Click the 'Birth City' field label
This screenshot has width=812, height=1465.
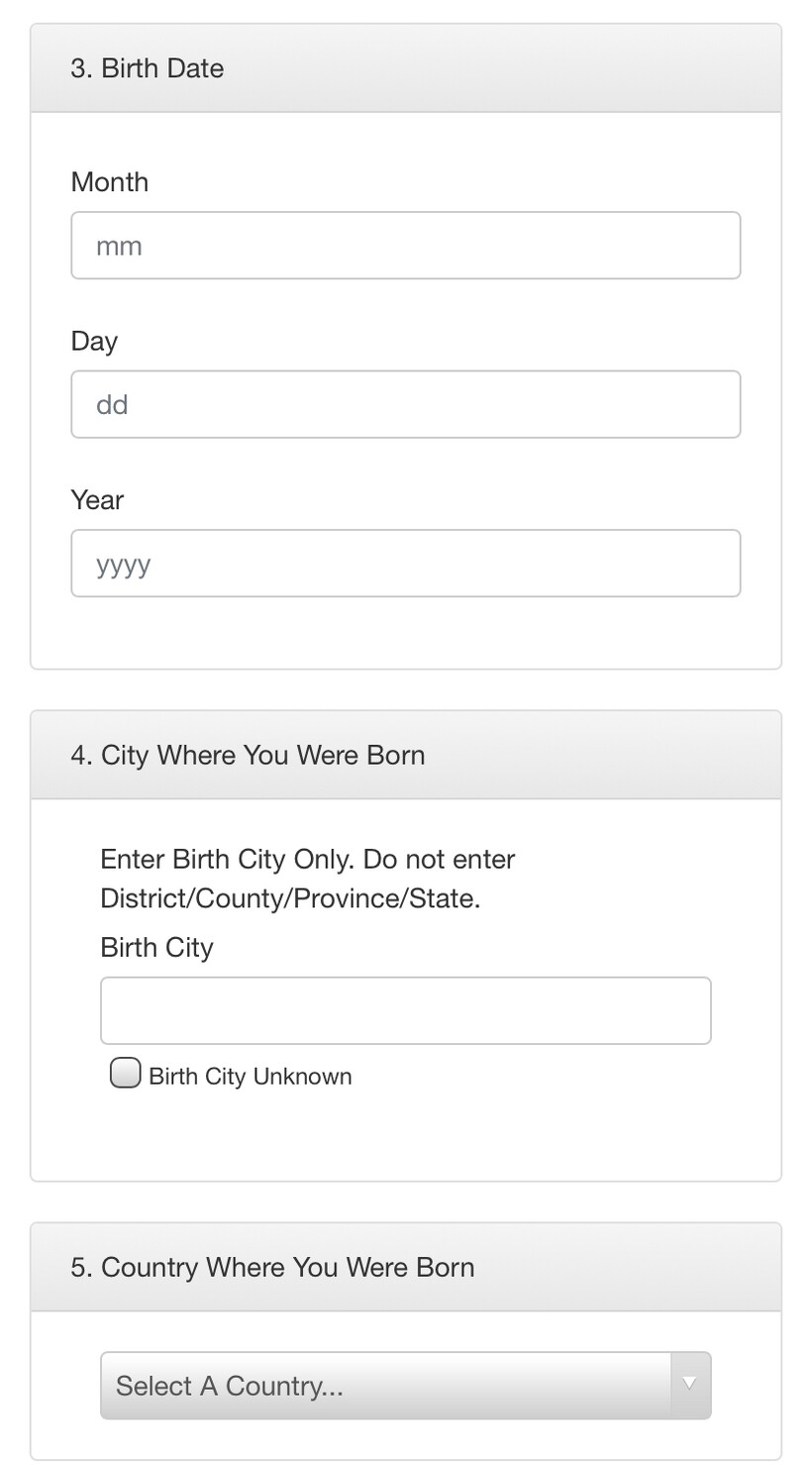[x=156, y=948]
